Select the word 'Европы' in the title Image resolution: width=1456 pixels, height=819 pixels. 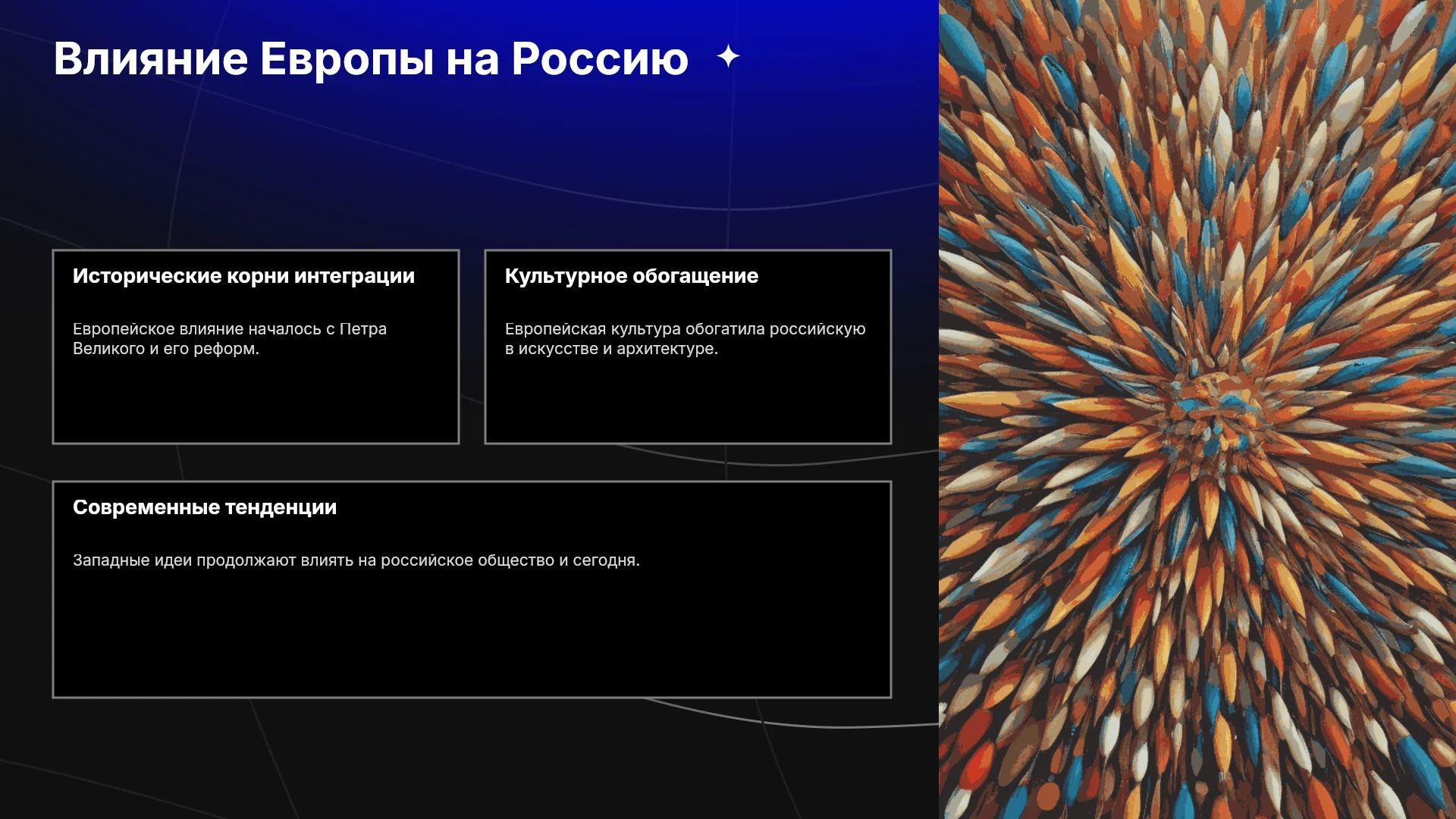click(347, 61)
